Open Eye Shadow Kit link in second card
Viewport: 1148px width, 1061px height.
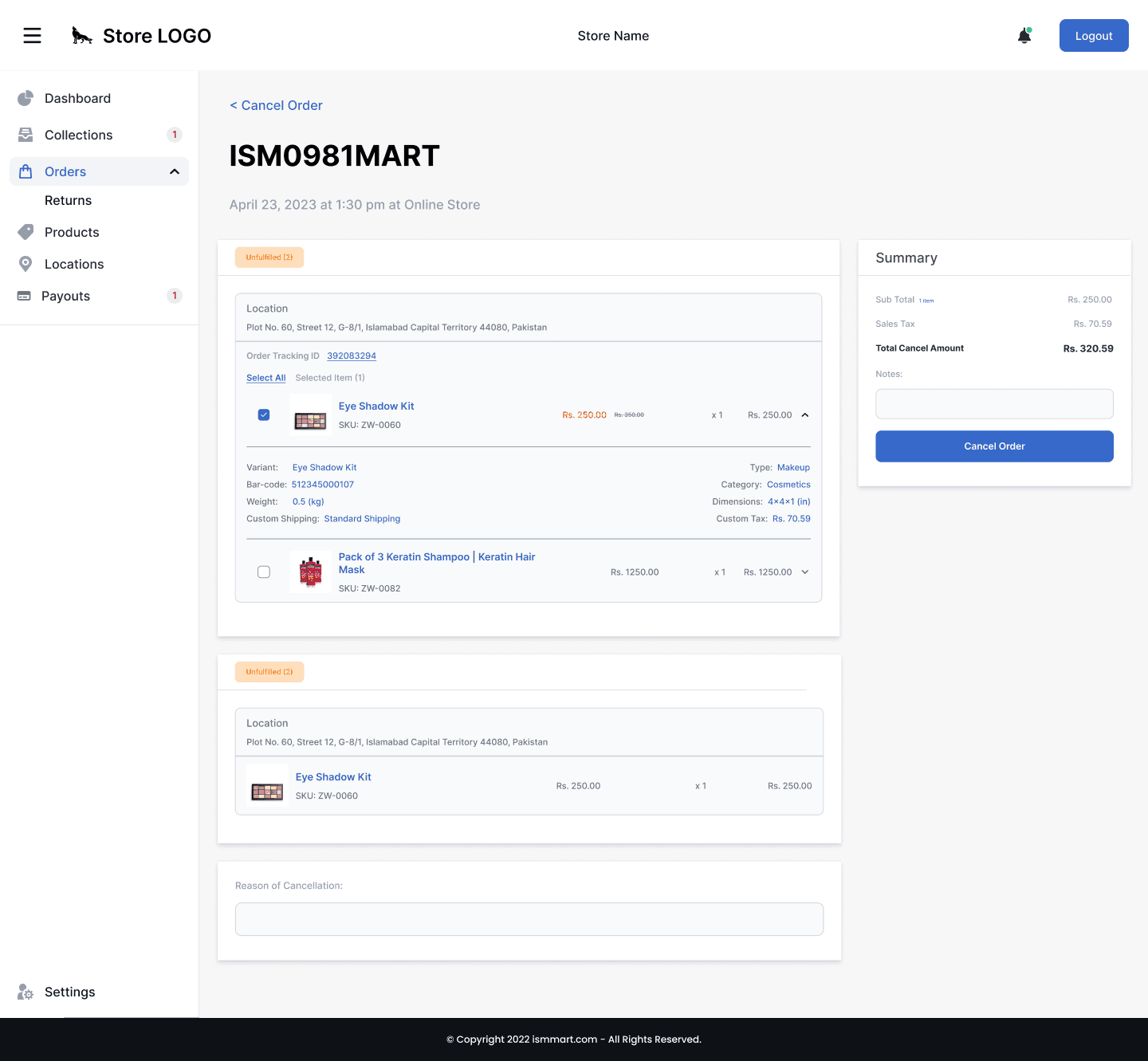333,776
